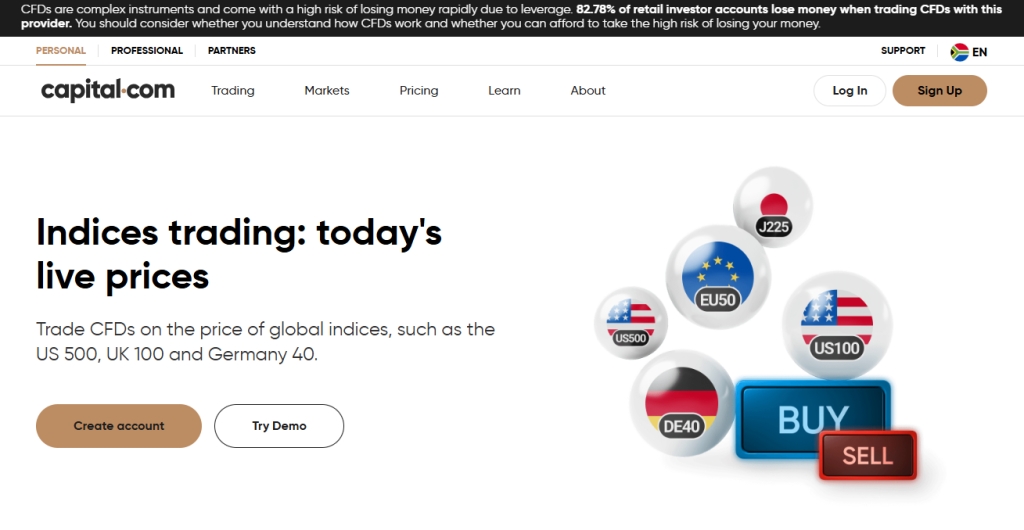Expand the Trading menu
This screenshot has width=1024, height=530.
coord(233,91)
